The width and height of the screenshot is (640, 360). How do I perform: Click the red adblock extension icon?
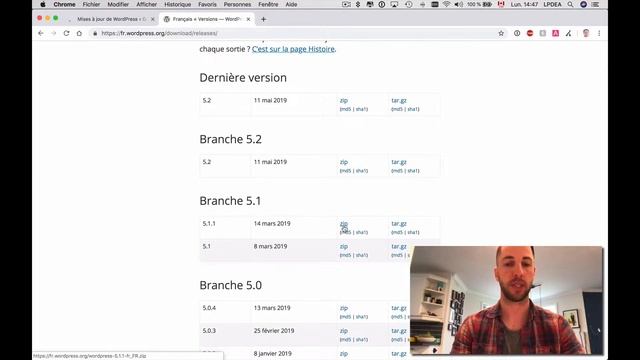pyautogui.click(x=530, y=33)
